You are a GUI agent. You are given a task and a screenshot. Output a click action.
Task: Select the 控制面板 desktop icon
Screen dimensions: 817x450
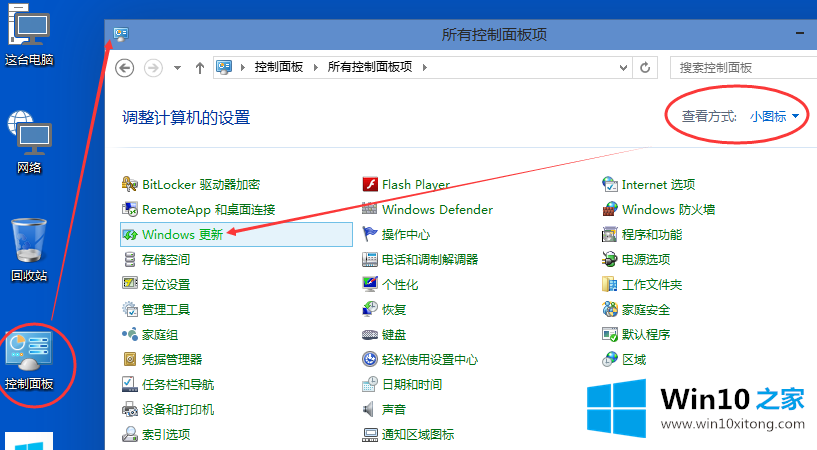click(x=29, y=360)
